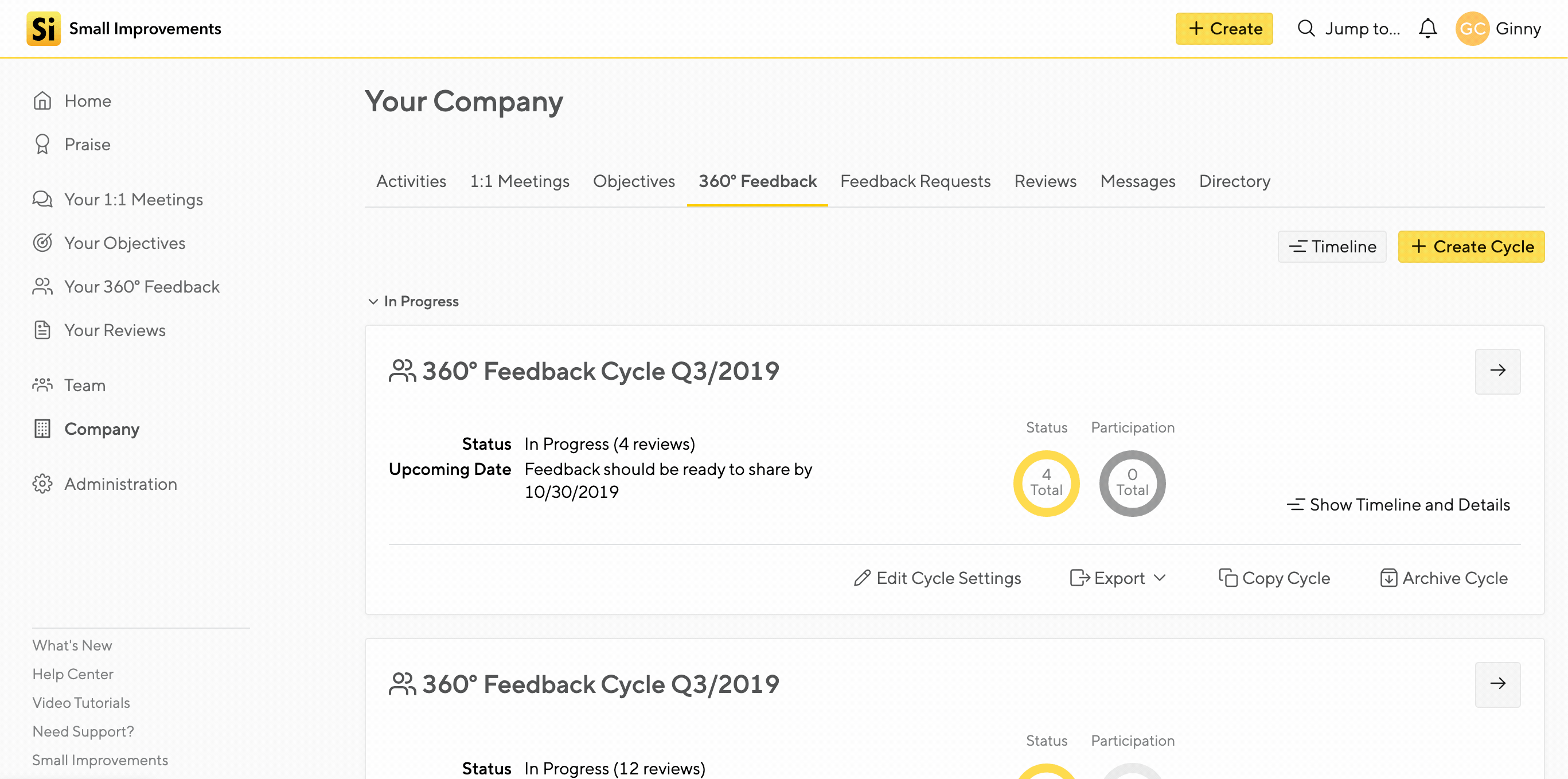The height and width of the screenshot is (779, 1568).
Task: Open Your 1:1 Meetings in the sidebar
Action: (x=118, y=200)
